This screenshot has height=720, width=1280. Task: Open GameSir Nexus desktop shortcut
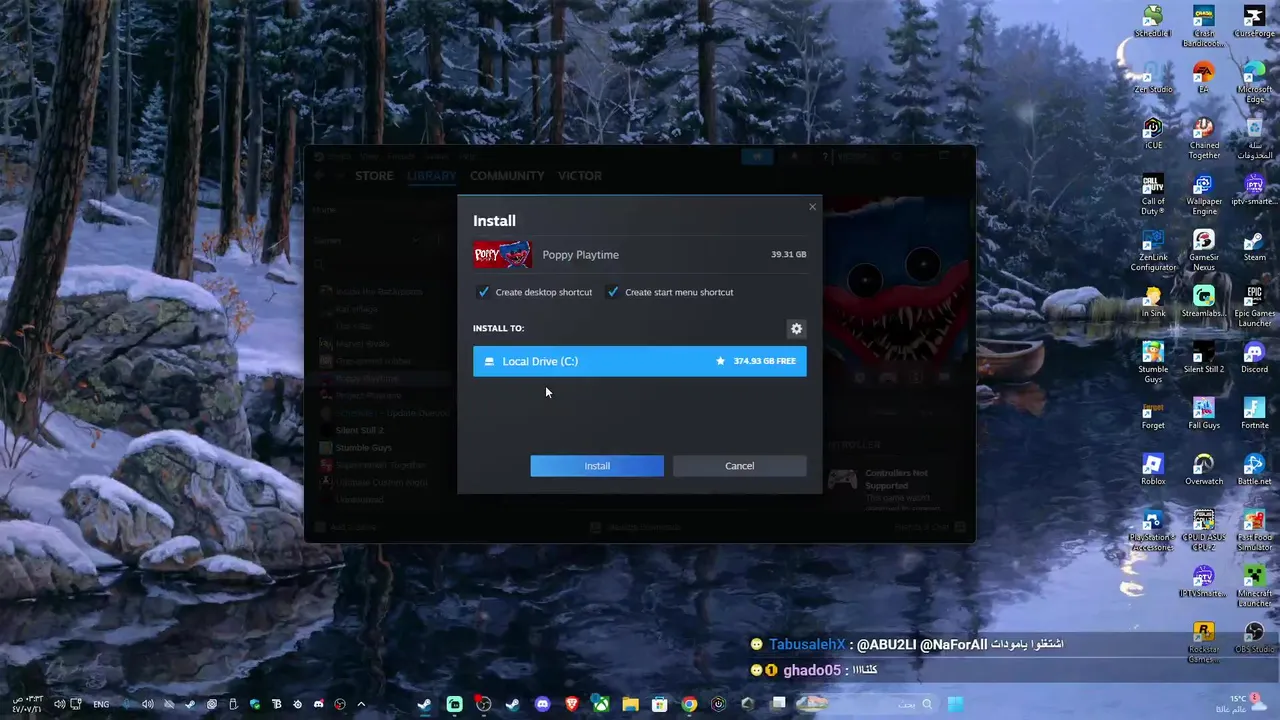tap(1204, 250)
